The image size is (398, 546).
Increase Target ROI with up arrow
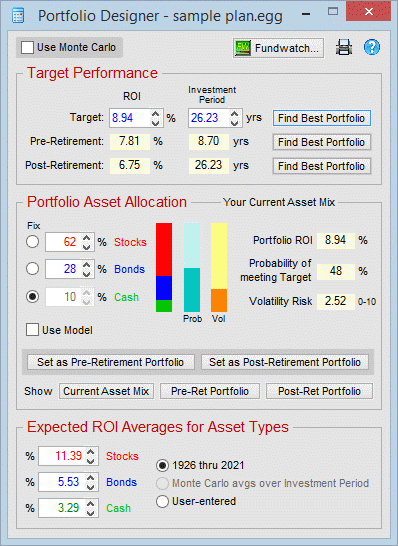[x=156, y=114]
